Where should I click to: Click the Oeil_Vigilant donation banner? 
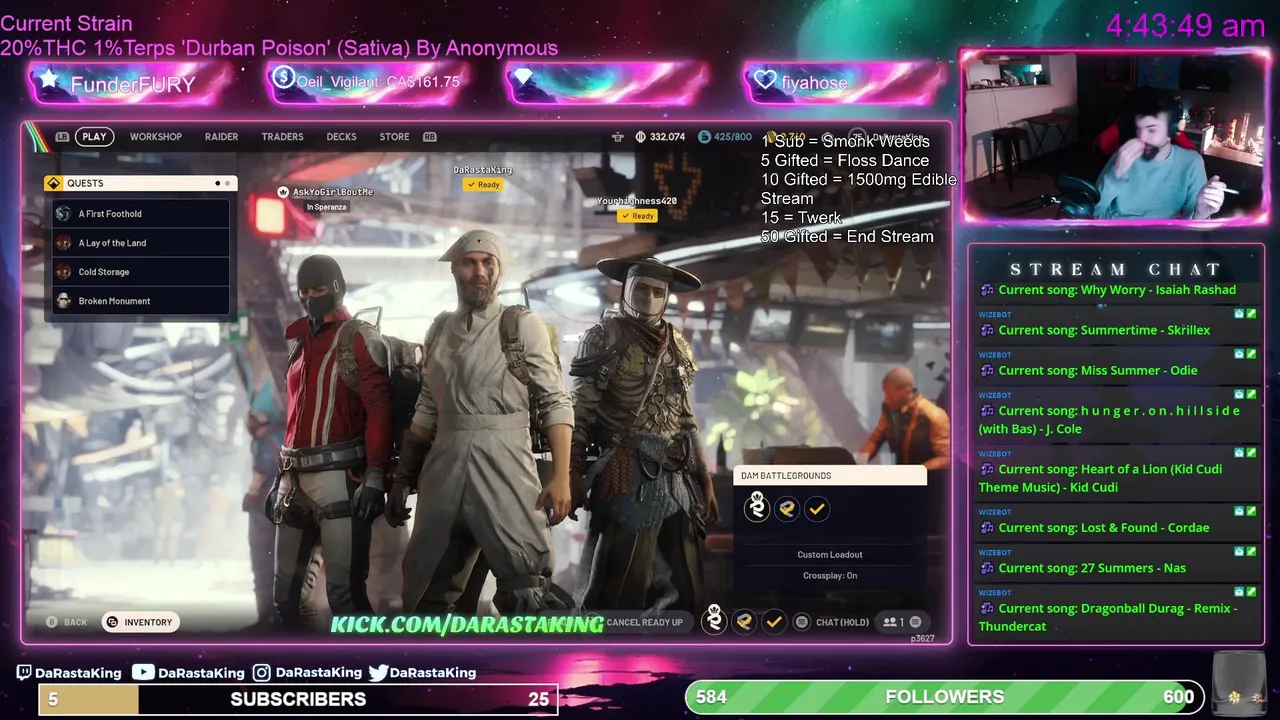(x=369, y=83)
